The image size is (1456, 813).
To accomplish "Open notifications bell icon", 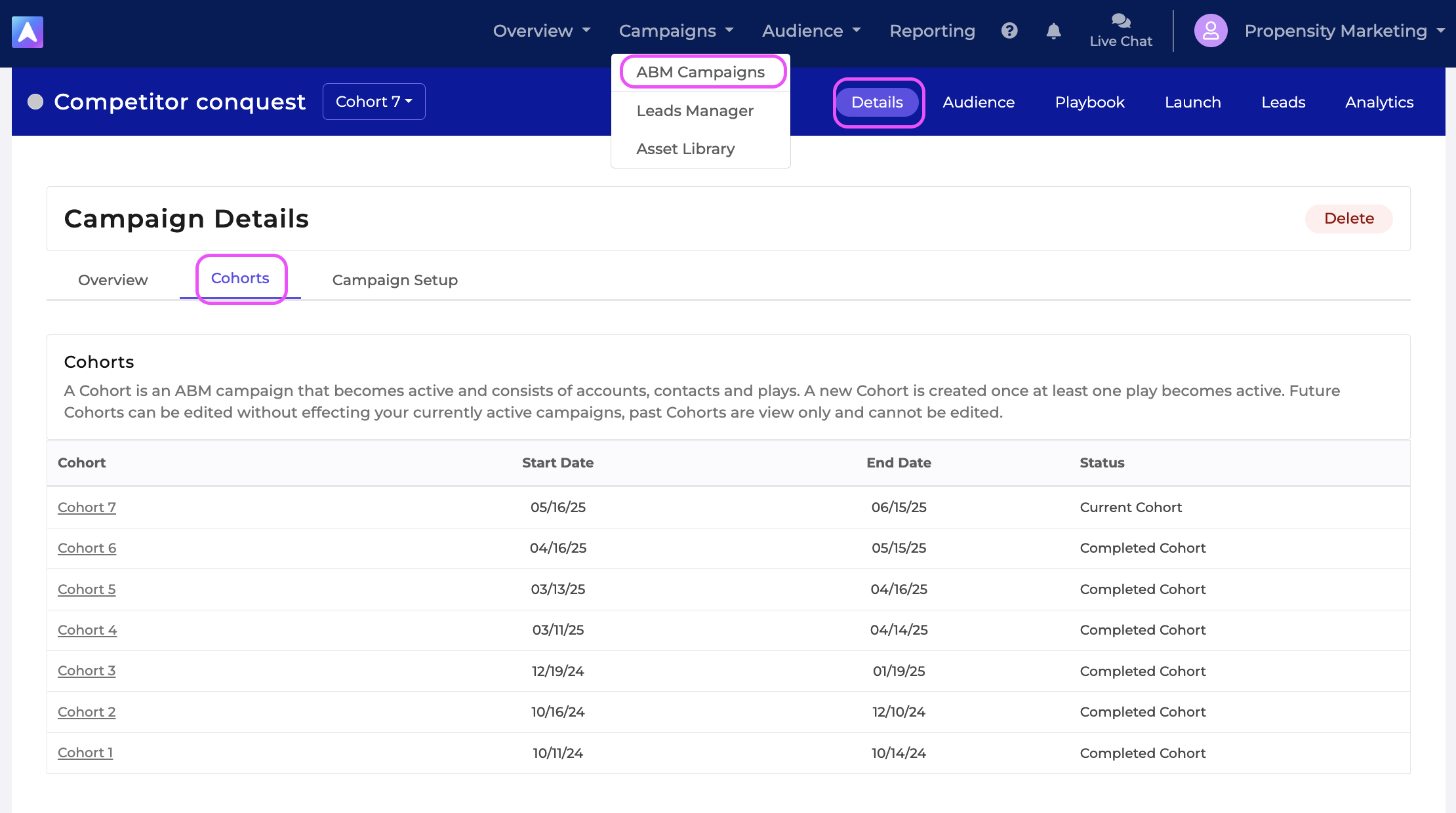I will point(1053,31).
